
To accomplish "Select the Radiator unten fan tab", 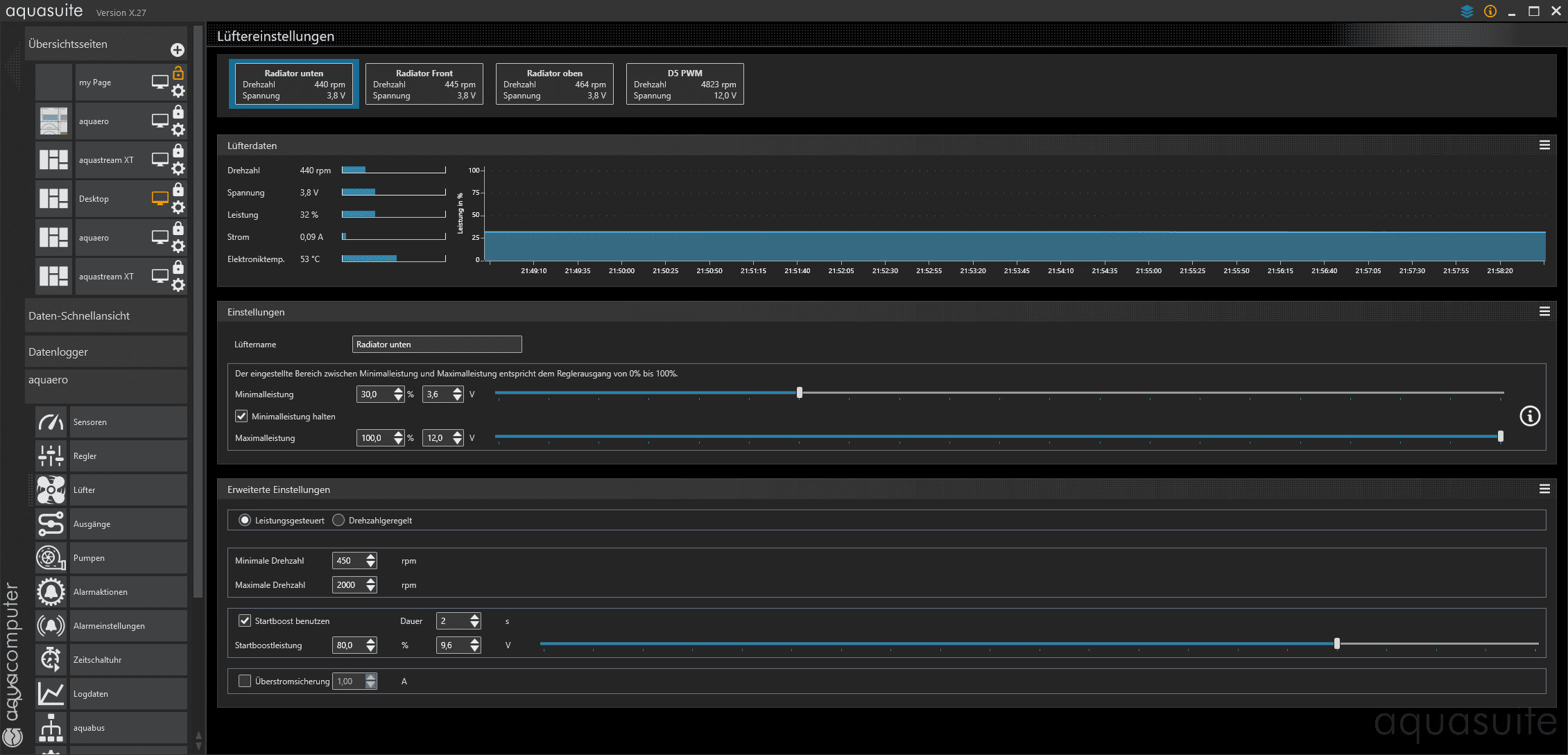I will pyautogui.click(x=294, y=84).
